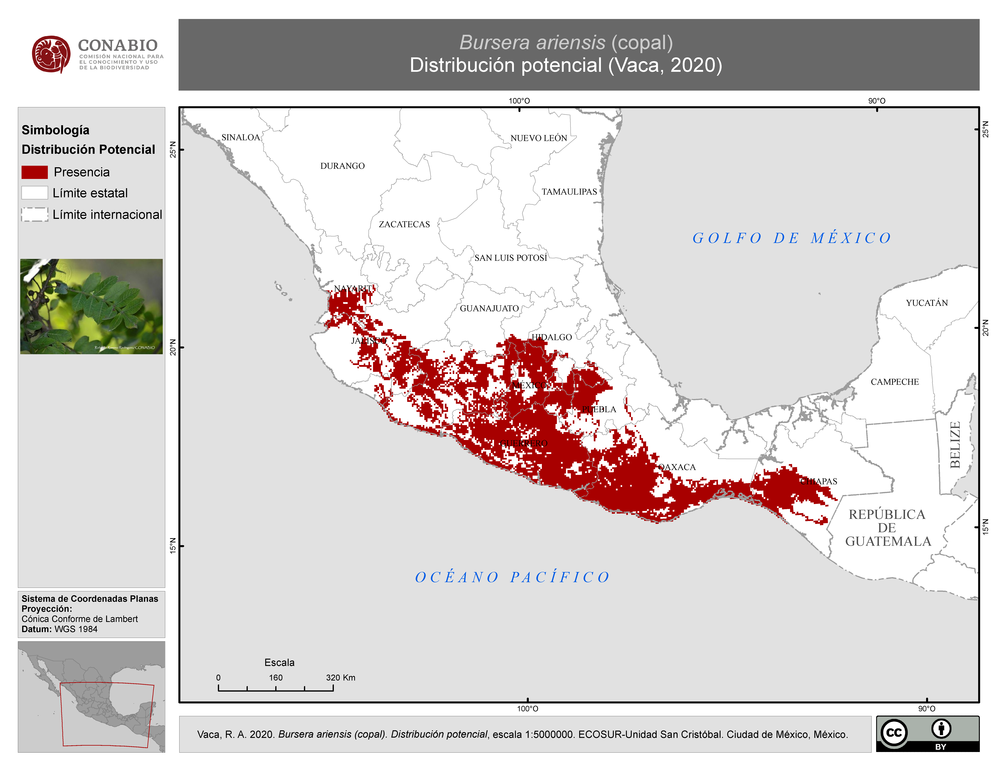Click the CONABIO logo emblem
This screenshot has height=774, width=1002.
[x=51, y=54]
